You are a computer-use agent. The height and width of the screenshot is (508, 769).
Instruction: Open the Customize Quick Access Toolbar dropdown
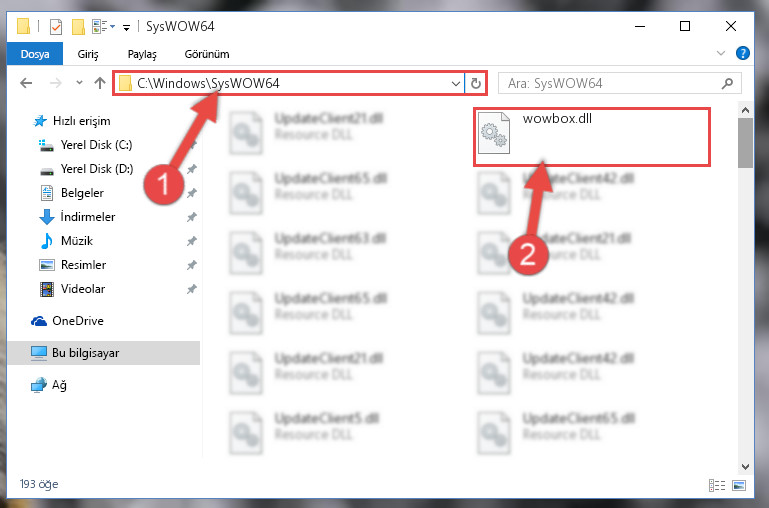(x=127, y=27)
